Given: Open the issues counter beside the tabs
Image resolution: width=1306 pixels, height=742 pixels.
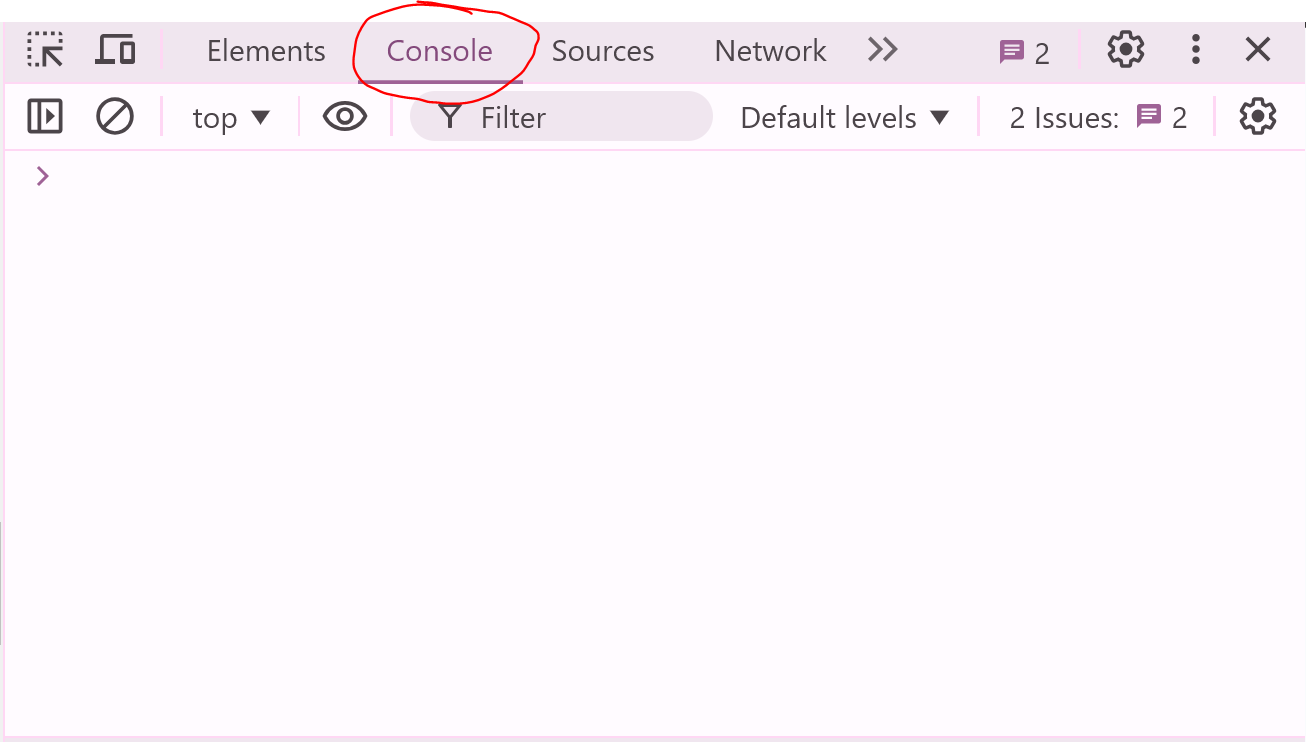Looking at the screenshot, I should (x=1023, y=50).
